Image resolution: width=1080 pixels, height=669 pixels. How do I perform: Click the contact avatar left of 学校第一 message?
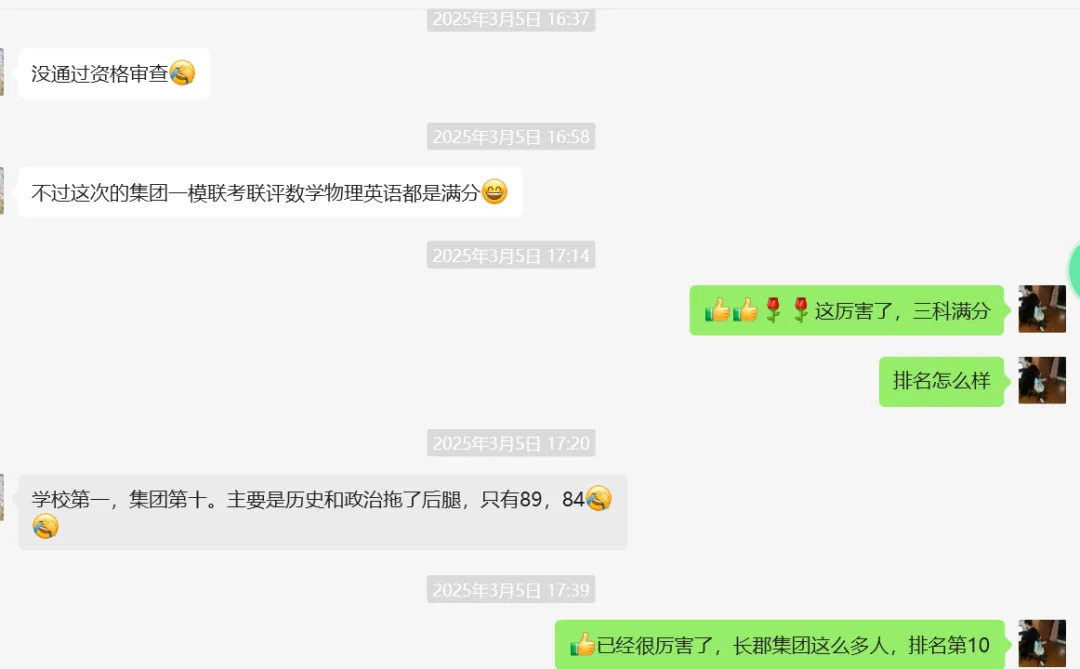pyautogui.click(x=2, y=497)
